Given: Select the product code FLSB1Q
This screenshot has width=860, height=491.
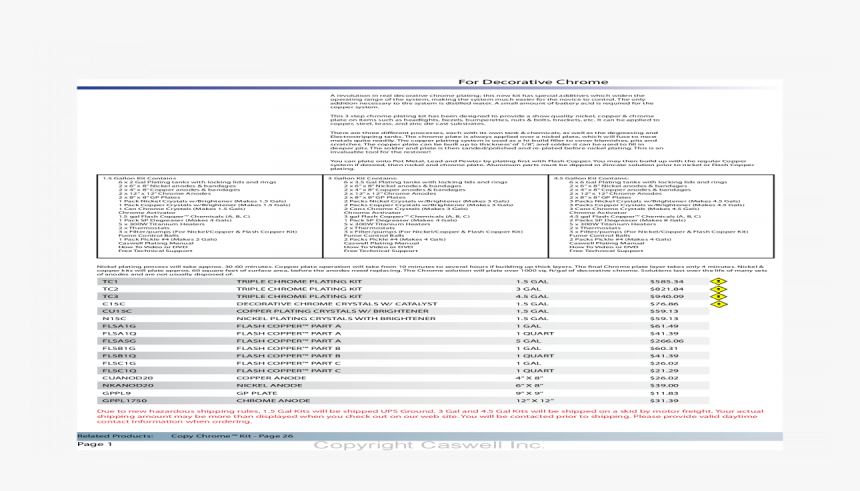Looking at the screenshot, I should click(119, 355).
